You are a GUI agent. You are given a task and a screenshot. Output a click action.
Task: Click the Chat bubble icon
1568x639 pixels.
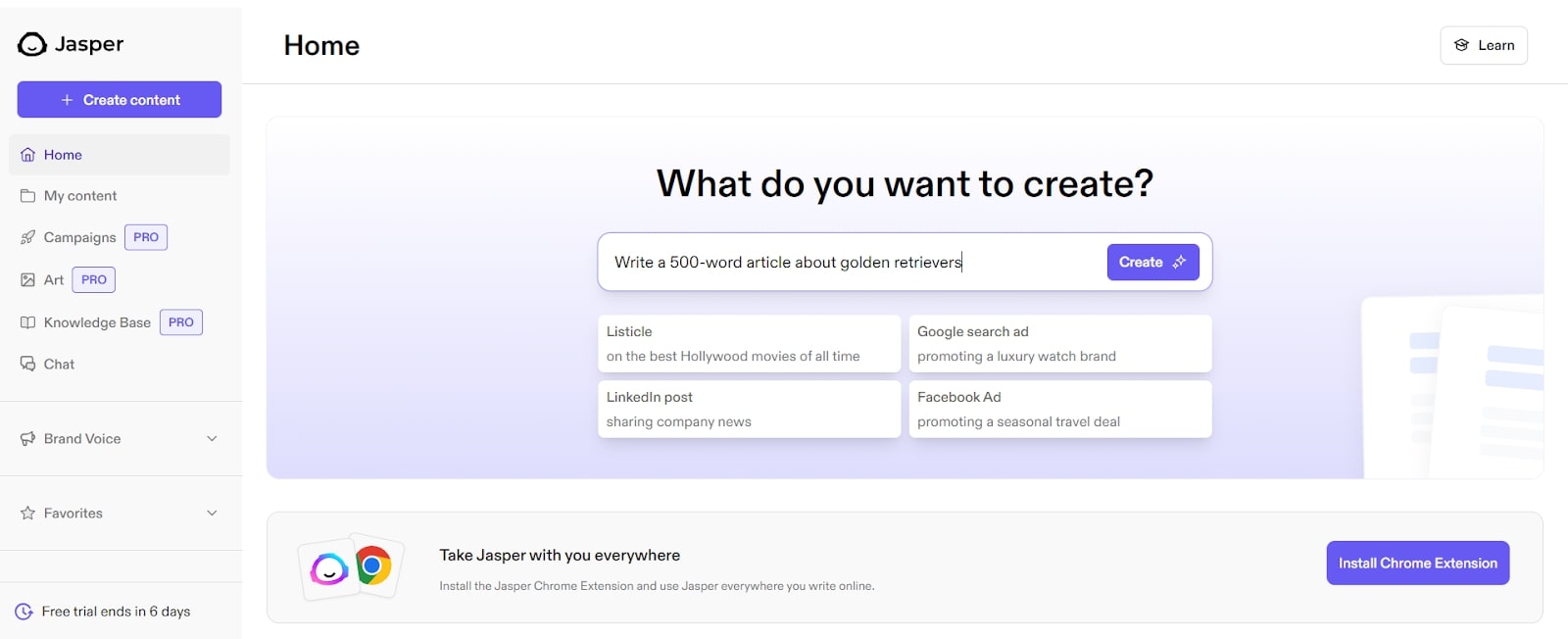(27, 364)
